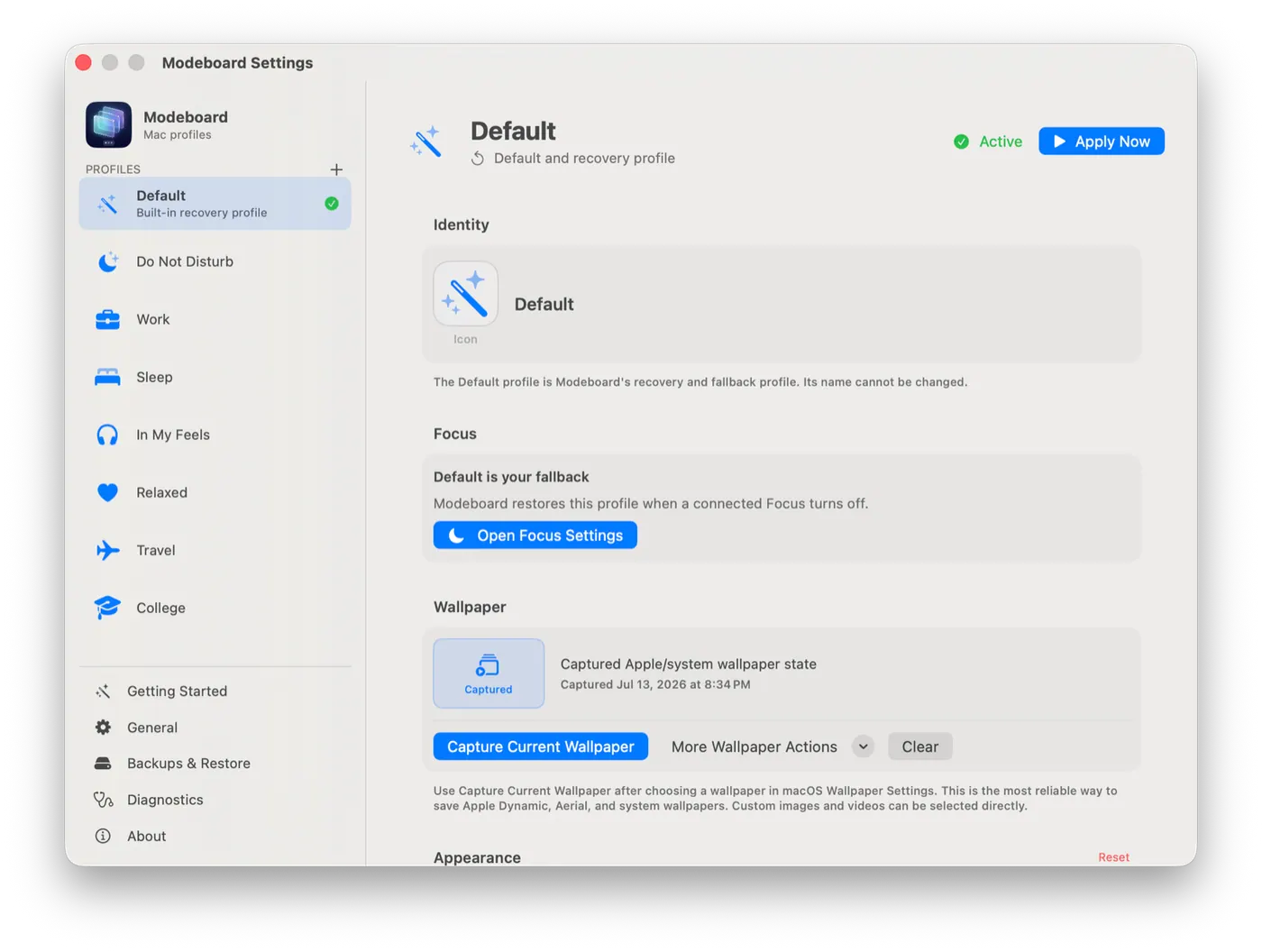Click Capture Current Wallpaper button
Image resolution: width=1262 pixels, height=952 pixels.
(x=541, y=746)
